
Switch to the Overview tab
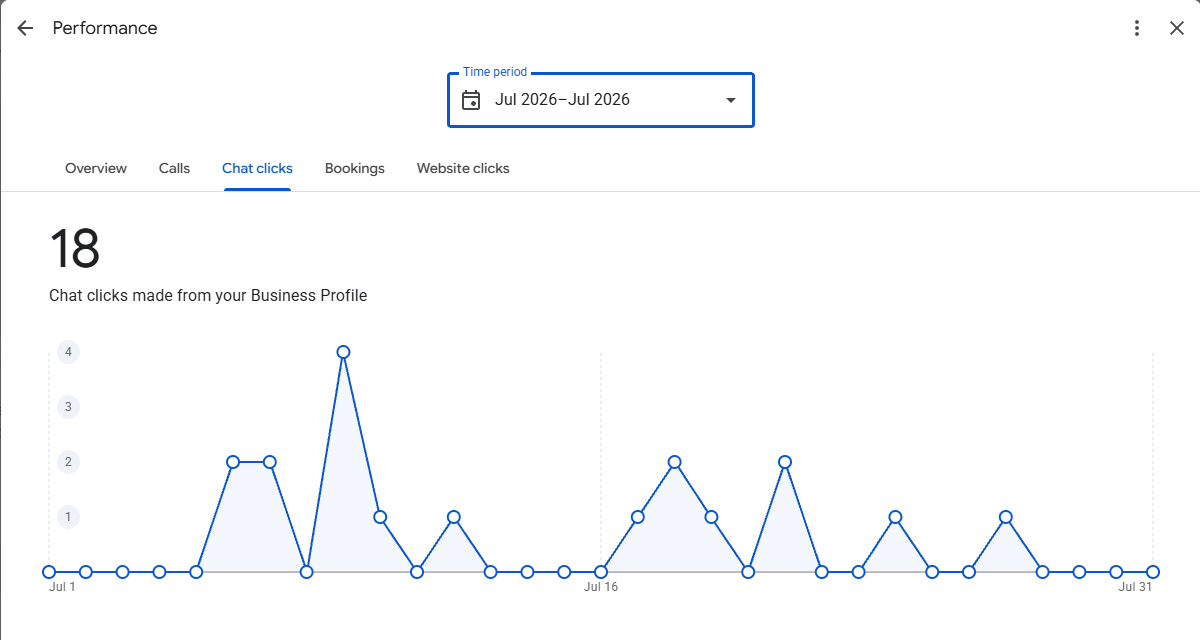point(96,168)
